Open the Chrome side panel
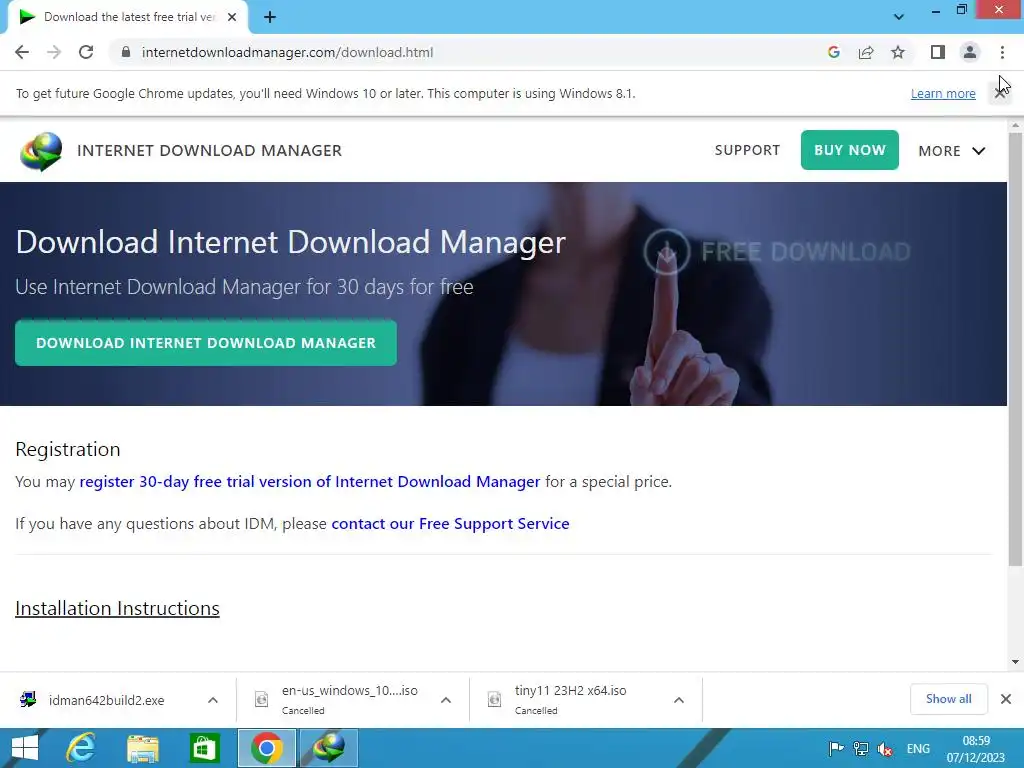 (938, 52)
